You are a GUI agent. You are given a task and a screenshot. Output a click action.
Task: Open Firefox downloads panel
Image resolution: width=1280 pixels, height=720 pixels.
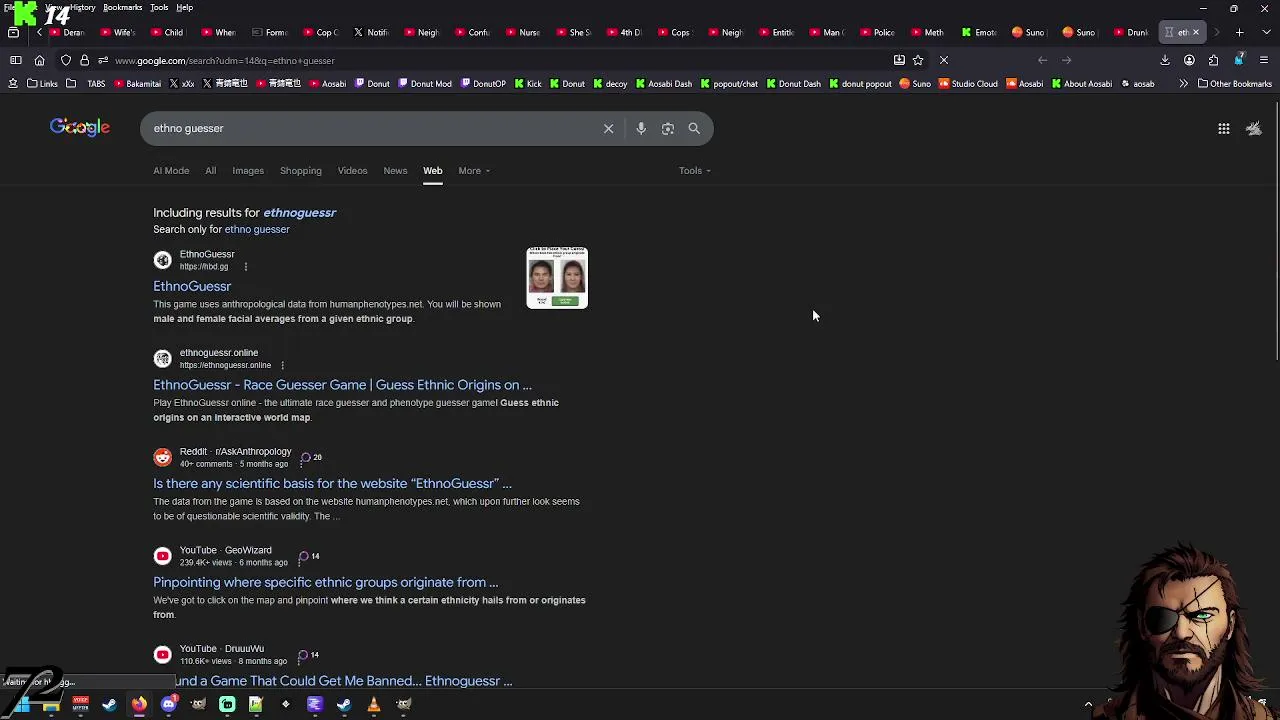(x=1165, y=60)
